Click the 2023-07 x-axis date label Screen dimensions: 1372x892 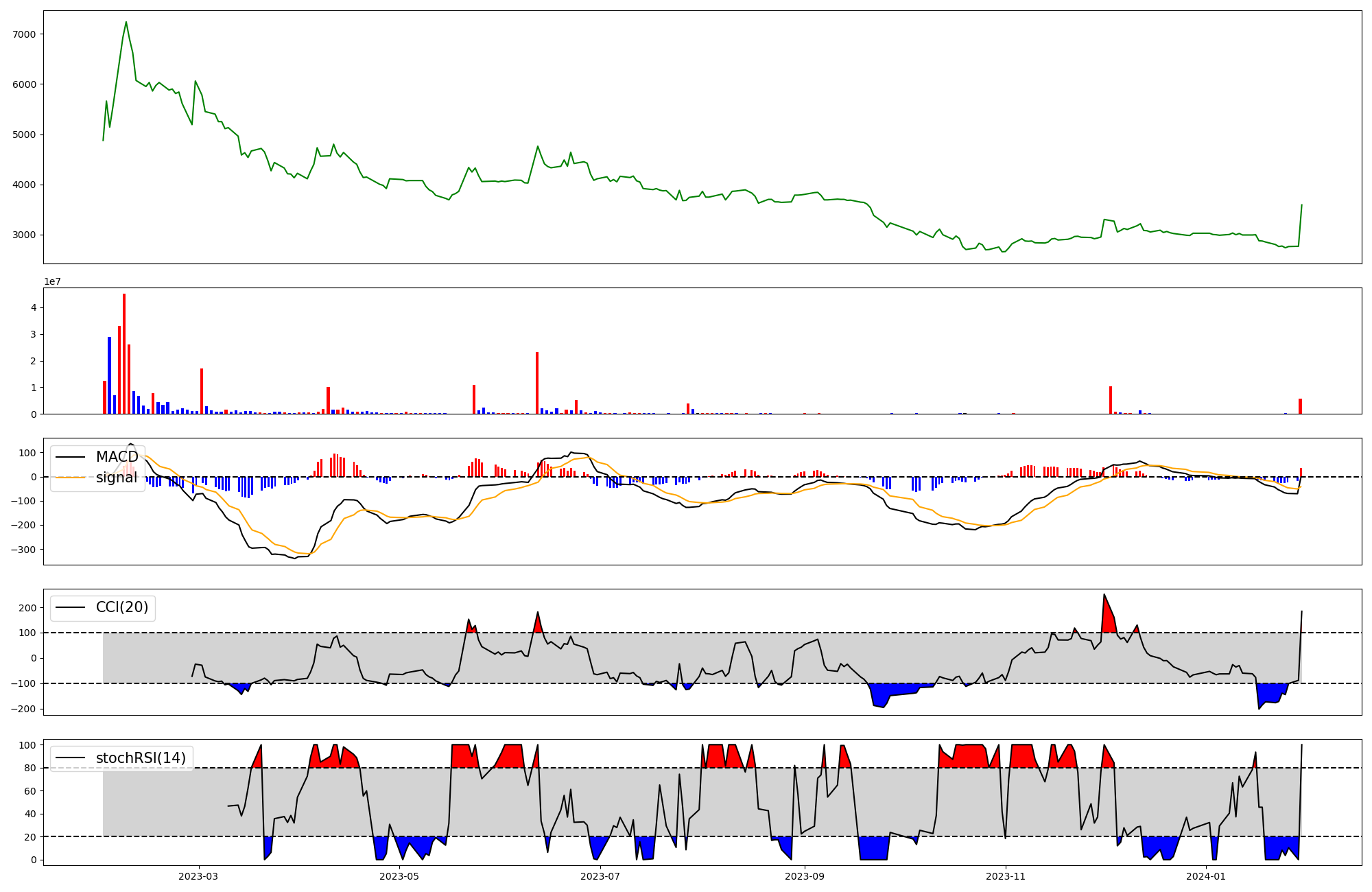click(x=600, y=876)
